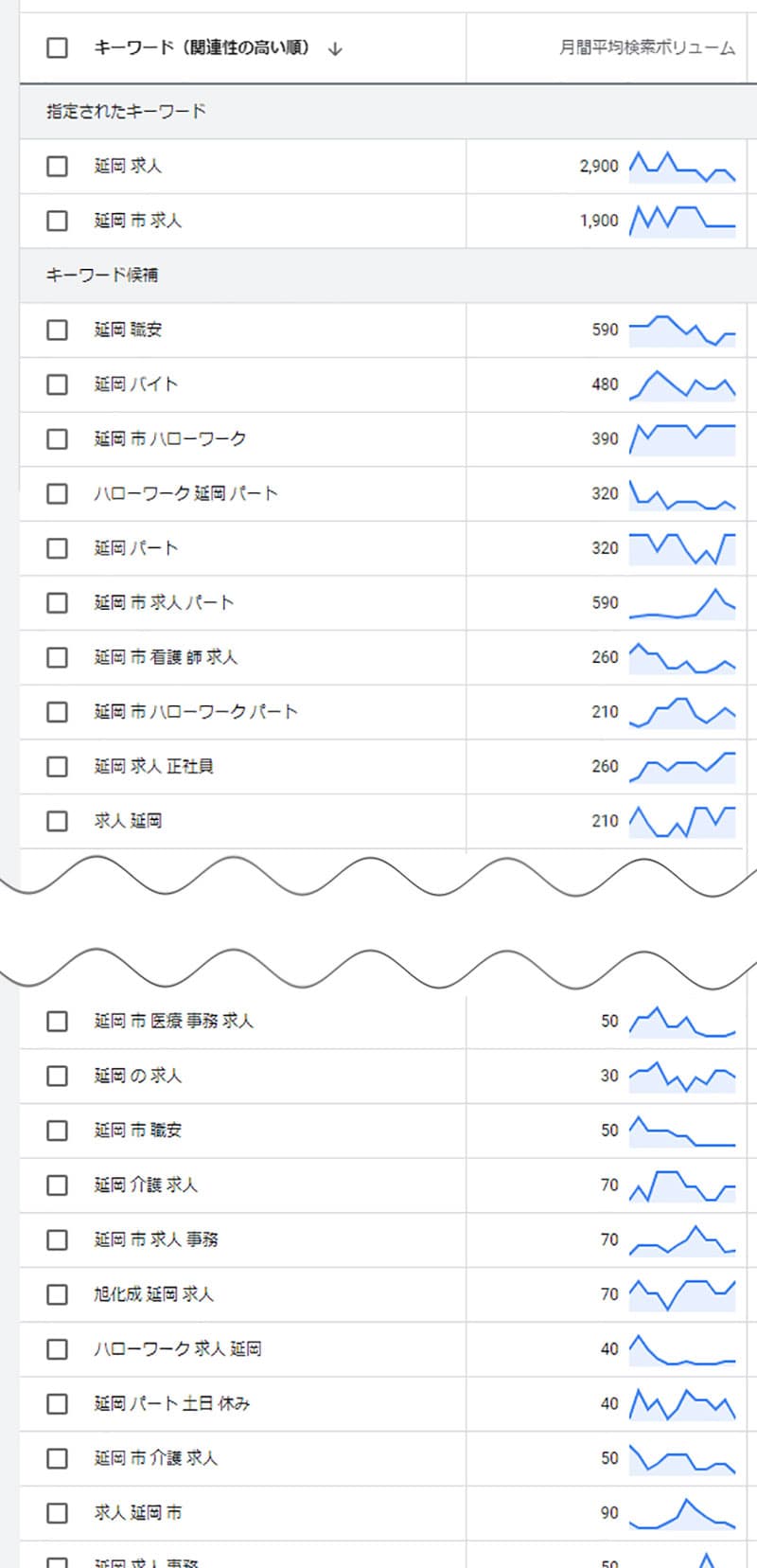The height and width of the screenshot is (1568, 757).
Task: Toggle the select-all keywords checkbox
Action: pyautogui.click(x=58, y=47)
